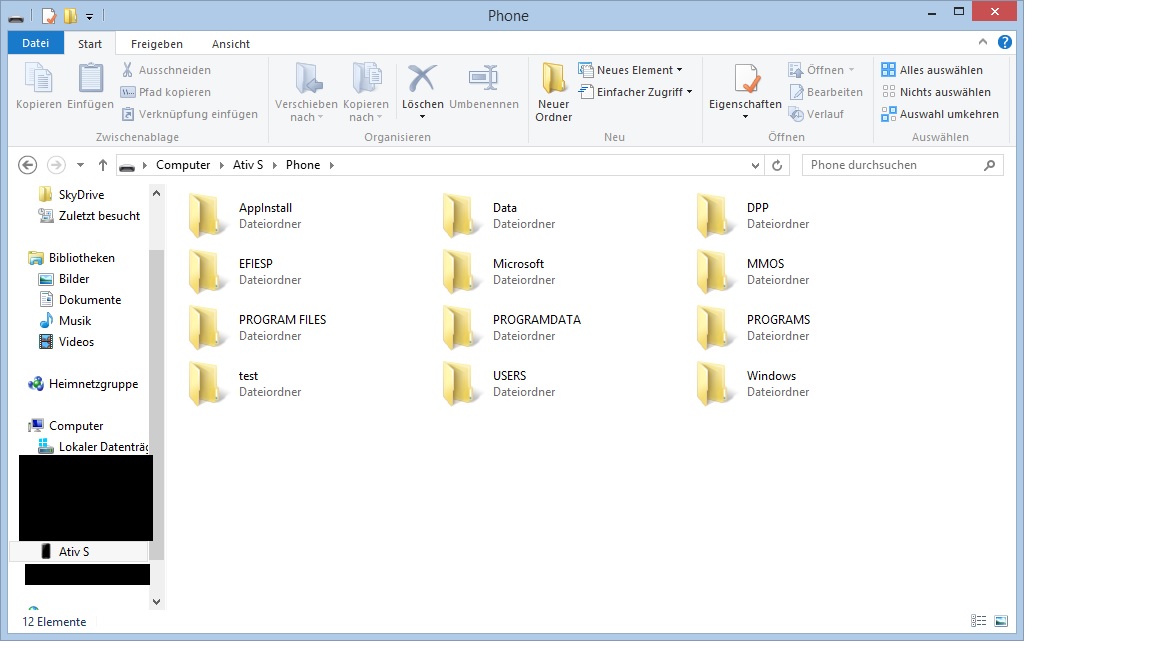Viewport: 1152px width, 648px height.
Task: Click sidebar scrollbar down arrow
Action: pyautogui.click(x=156, y=601)
